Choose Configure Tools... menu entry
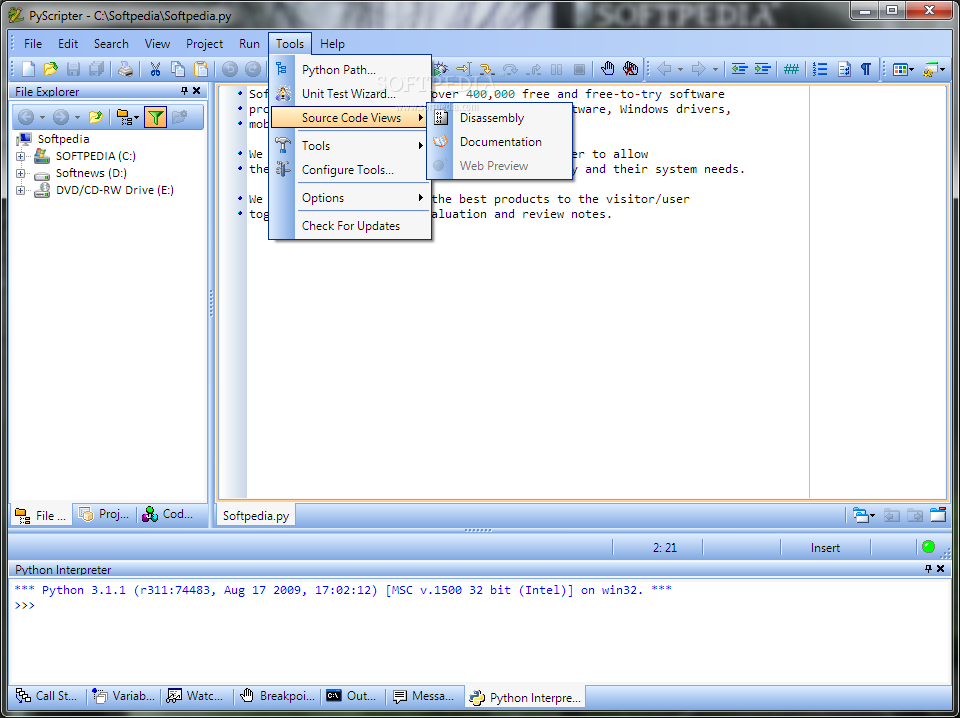This screenshot has height=718, width=960. (350, 170)
